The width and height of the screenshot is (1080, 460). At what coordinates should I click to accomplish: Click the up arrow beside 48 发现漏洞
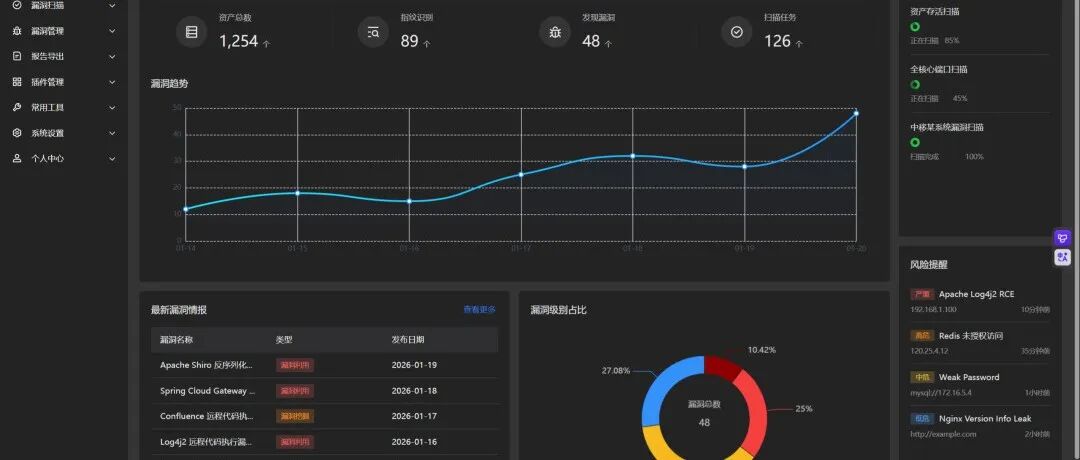pyautogui.click(x=608, y=43)
